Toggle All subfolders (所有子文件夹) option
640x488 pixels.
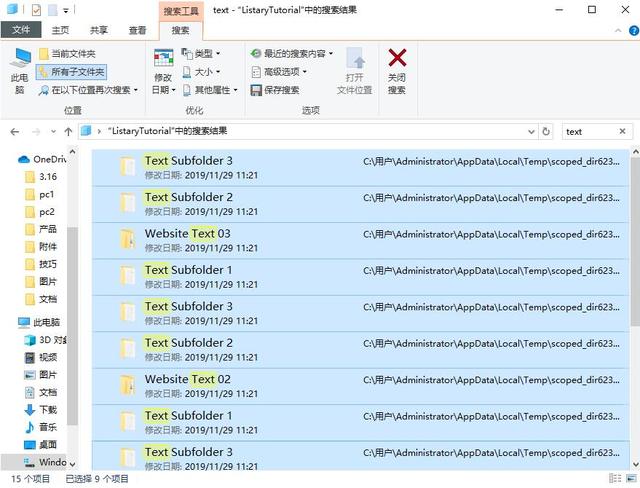pyautogui.click(x=71, y=72)
